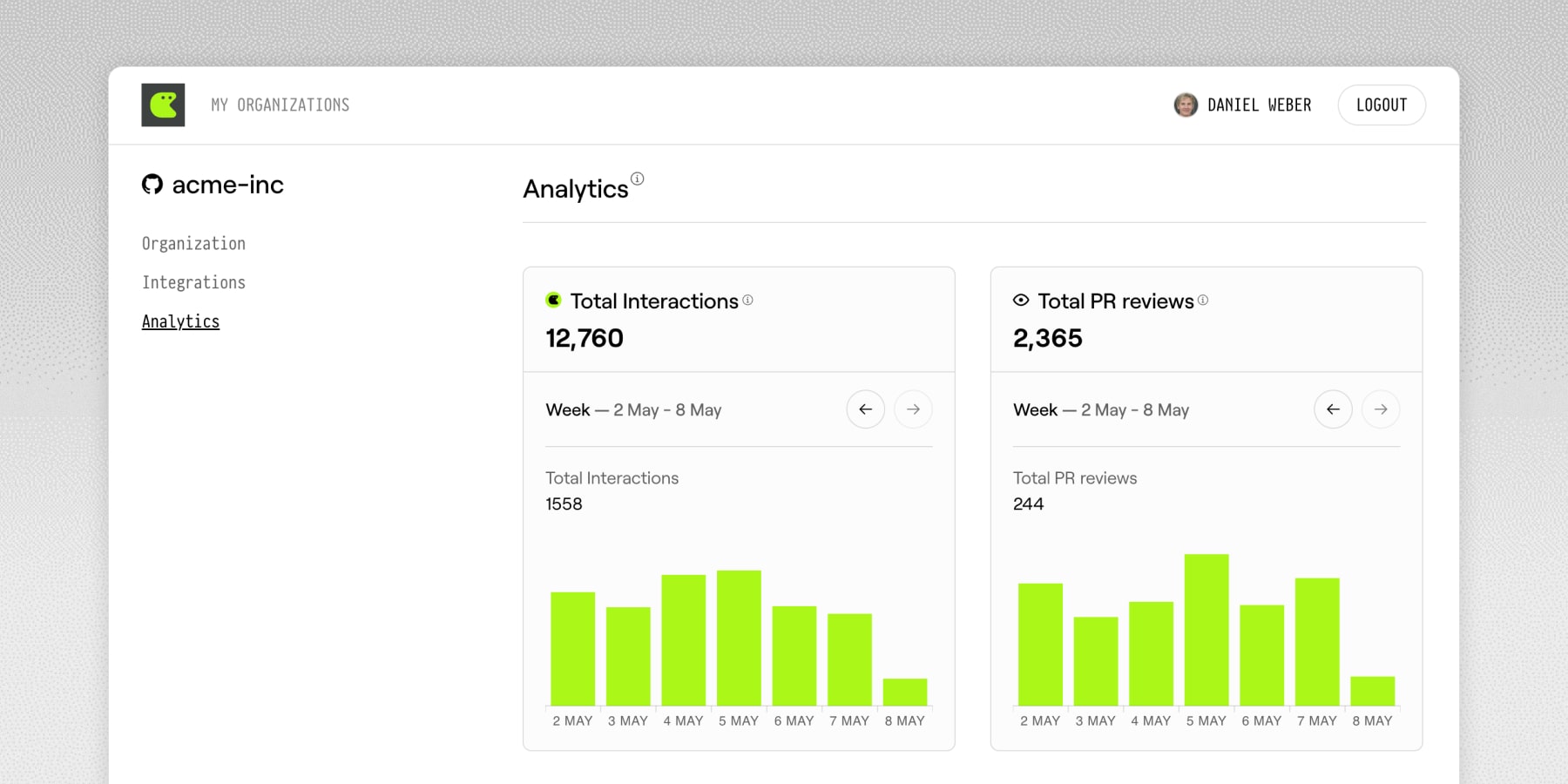Go to next week on Total Interactions chart

[913, 409]
